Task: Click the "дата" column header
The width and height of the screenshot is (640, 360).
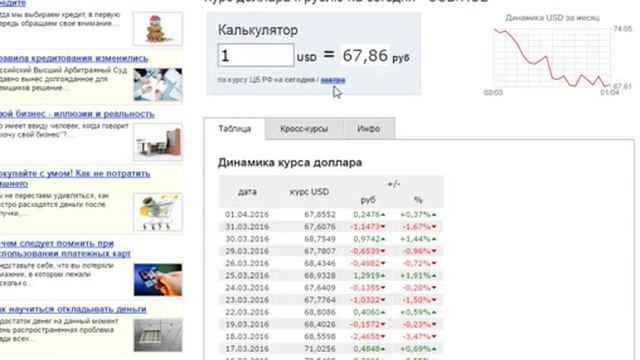Action: click(x=247, y=191)
